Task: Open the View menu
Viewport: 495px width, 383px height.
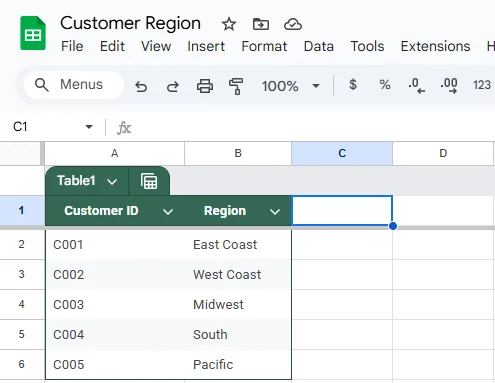Action: click(x=156, y=46)
